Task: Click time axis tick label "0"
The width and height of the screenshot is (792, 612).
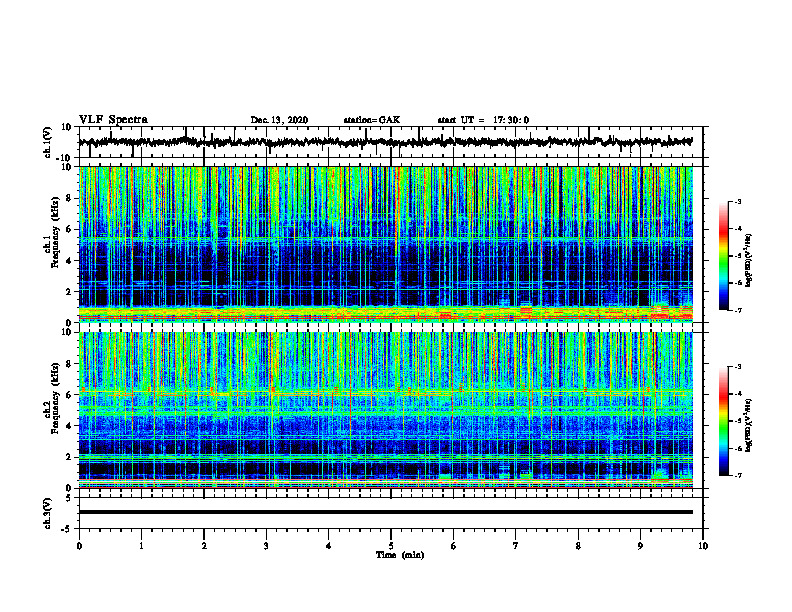Action: 79,546
